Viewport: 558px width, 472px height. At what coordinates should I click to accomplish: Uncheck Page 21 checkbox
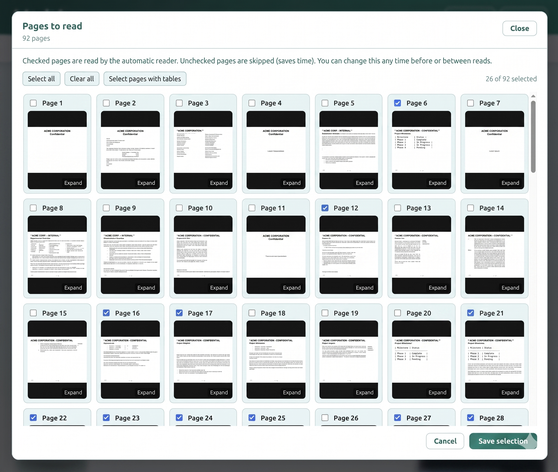[x=470, y=313]
